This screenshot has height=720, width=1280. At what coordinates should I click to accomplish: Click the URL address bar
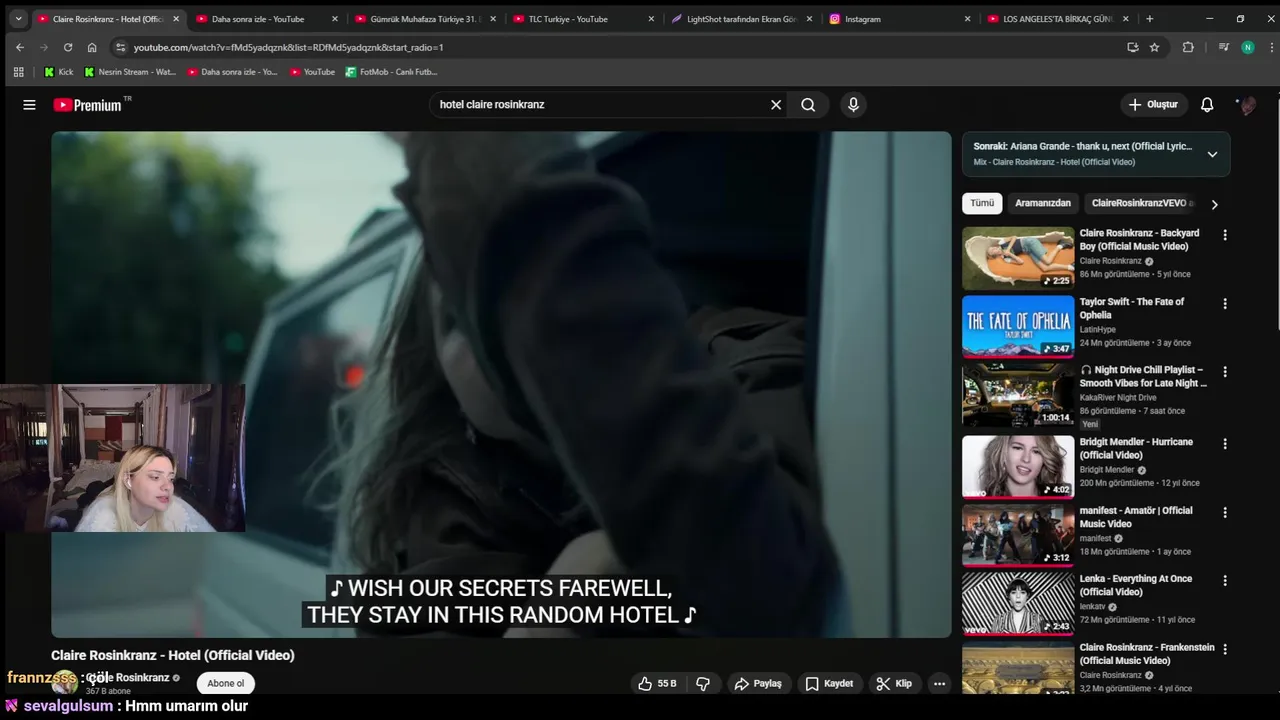(620, 47)
